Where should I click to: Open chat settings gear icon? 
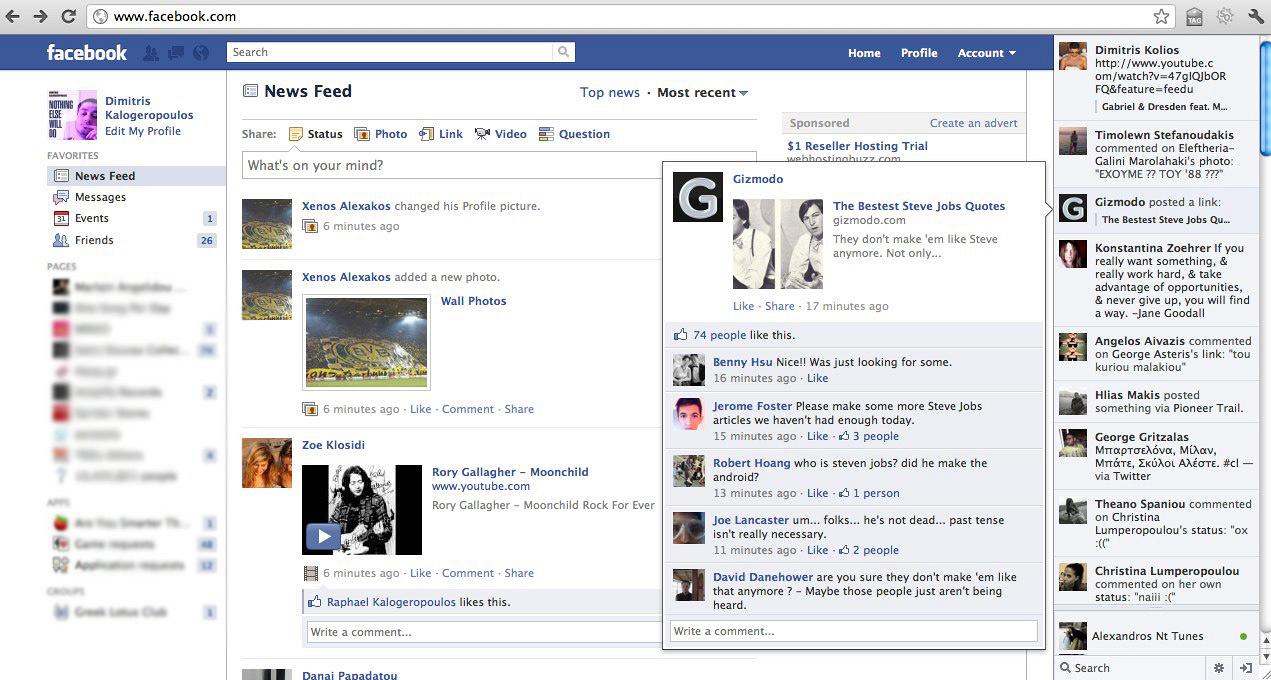1218,668
